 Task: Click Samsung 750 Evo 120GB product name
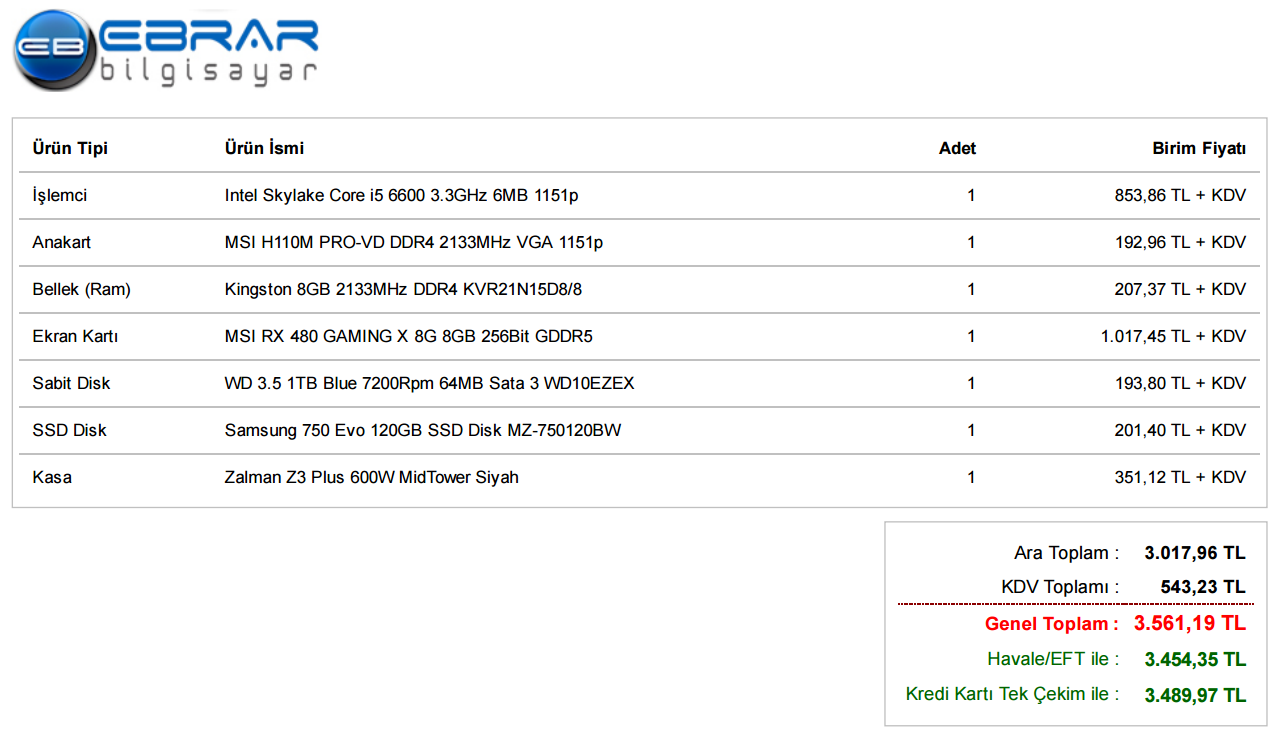coord(423,430)
